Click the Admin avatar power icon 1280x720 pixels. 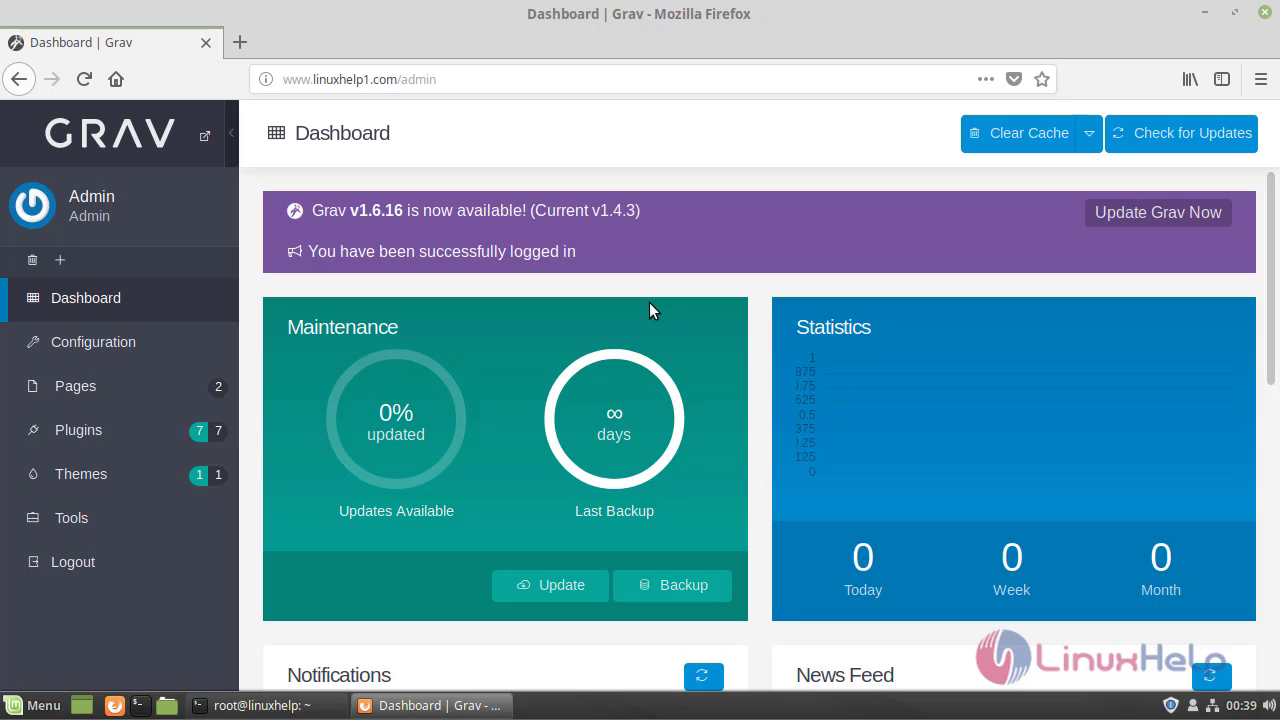point(32,205)
